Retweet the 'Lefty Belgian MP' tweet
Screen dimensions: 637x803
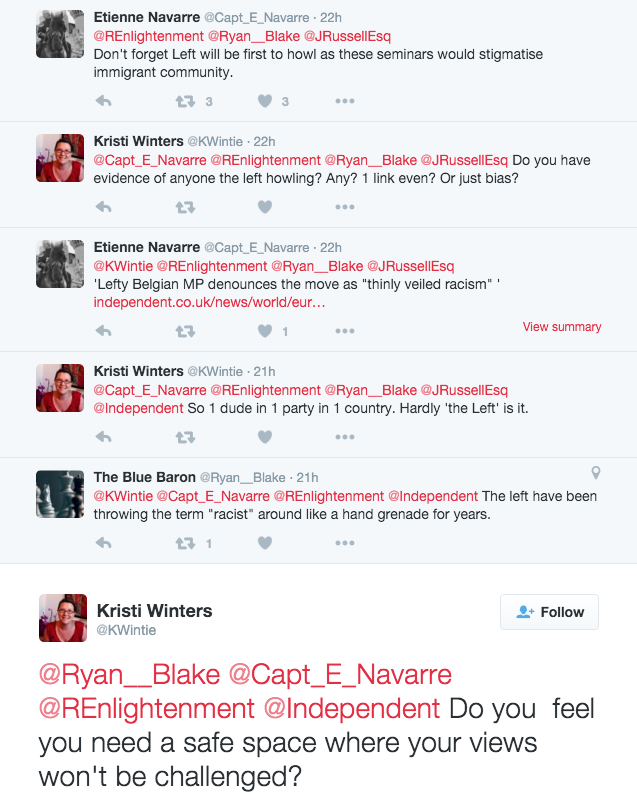coord(185,331)
